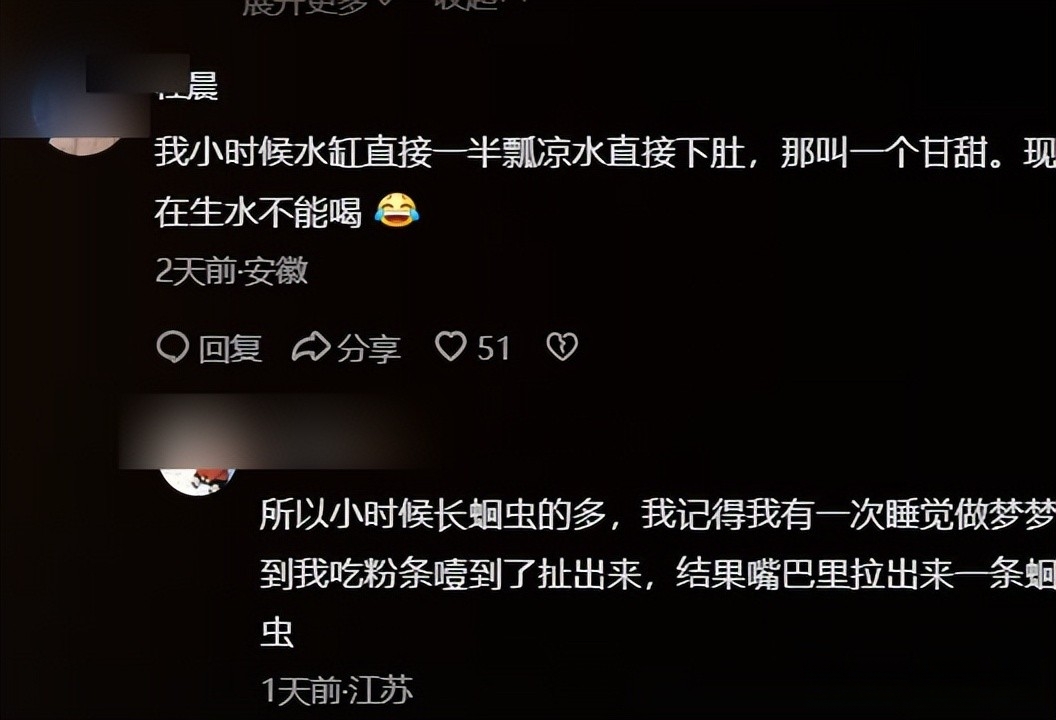Viewport: 1056px width, 720px height.
Task: Select reply text about 蛔虫 dream
Action: pos(658,573)
